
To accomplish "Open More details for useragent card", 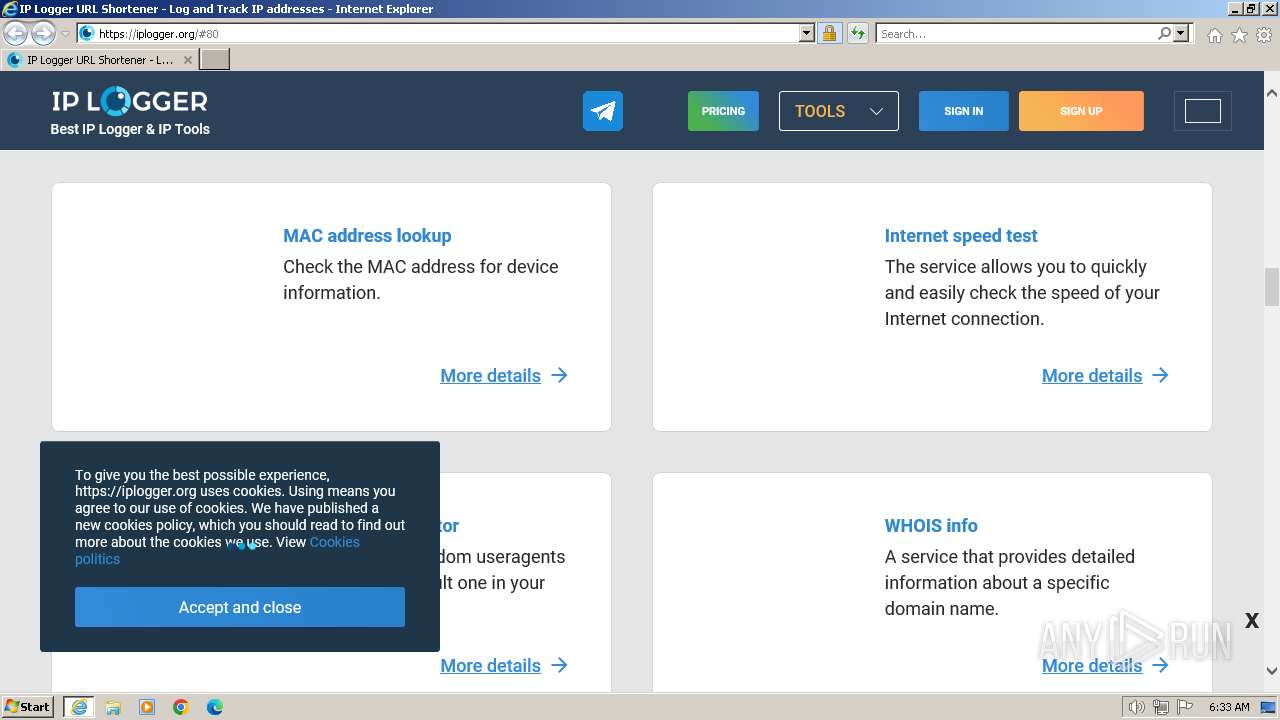I will click(504, 666).
